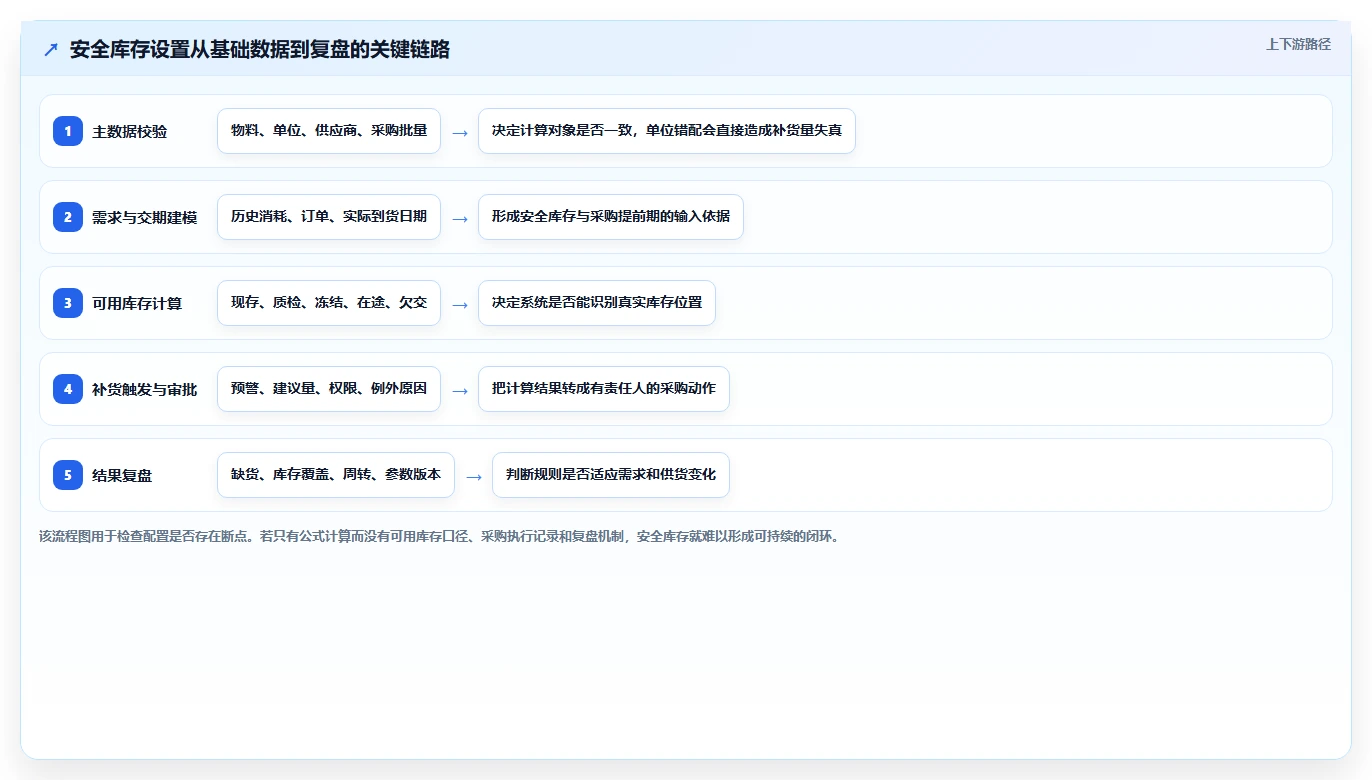Click the 物料、单位、供应商、采购批量 box
This screenshot has width=1372, height=780.
329,131
